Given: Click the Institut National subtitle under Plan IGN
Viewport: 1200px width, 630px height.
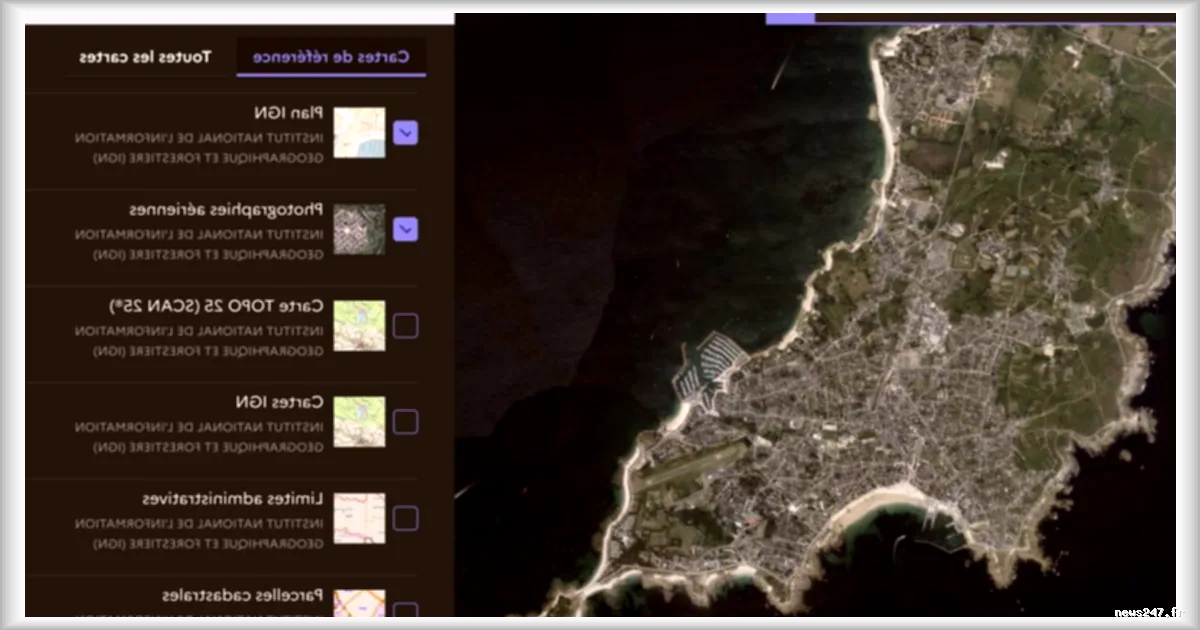Looking at the screenshot, I should 199,147.
